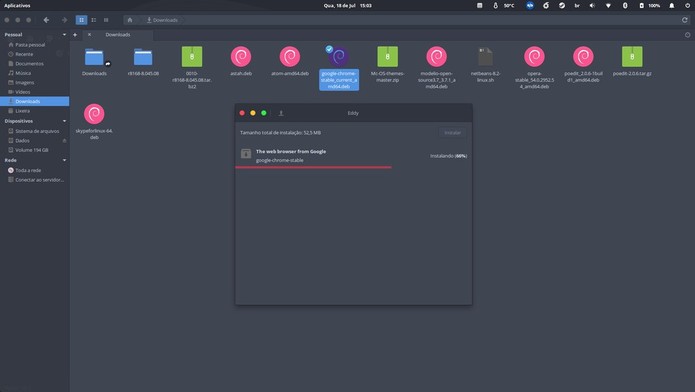
Task: Uncheck the google-chrome-stable file selection checkmark
Action: [x=329, y=49]
